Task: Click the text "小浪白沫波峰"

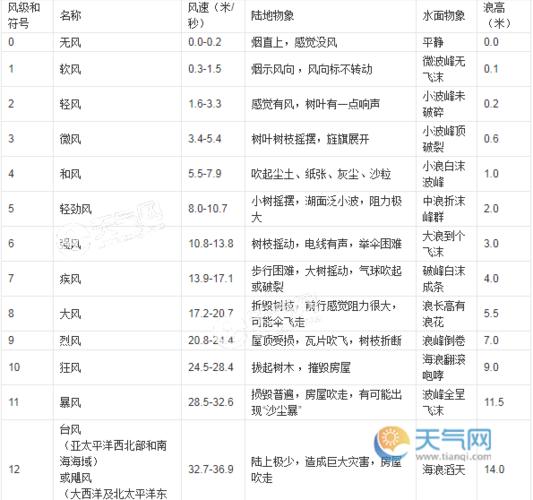Action: pyautogui.click(x=444, y=174)
